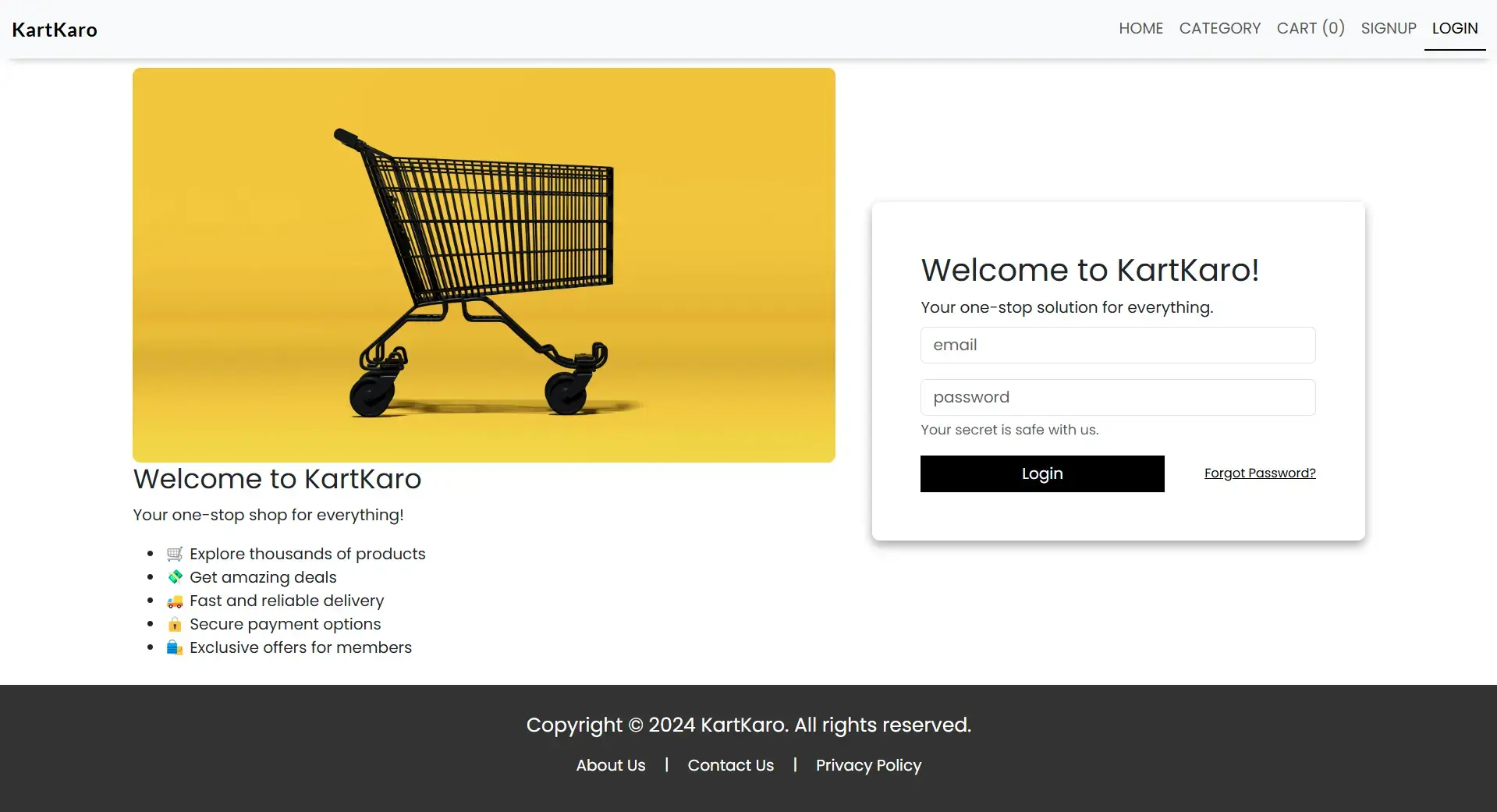Screen dimensions: 1497x812
Task: Open the CART (0) navigation item
Action: [x=1311, y=28]
